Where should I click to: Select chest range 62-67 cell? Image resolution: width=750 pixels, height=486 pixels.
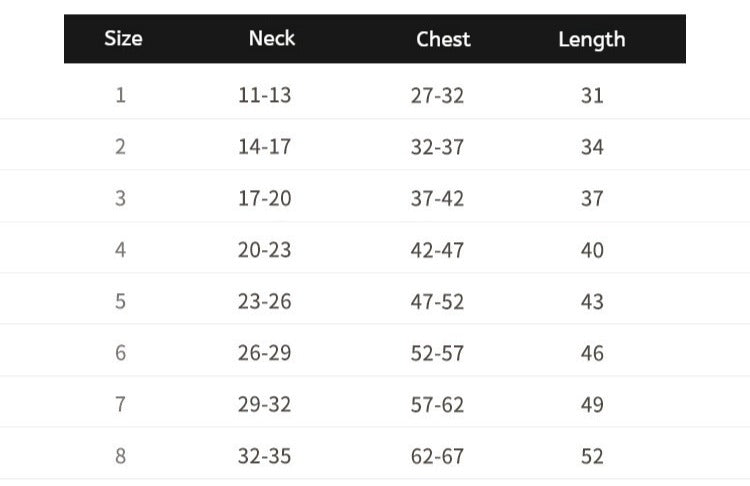tap(437, 456)
